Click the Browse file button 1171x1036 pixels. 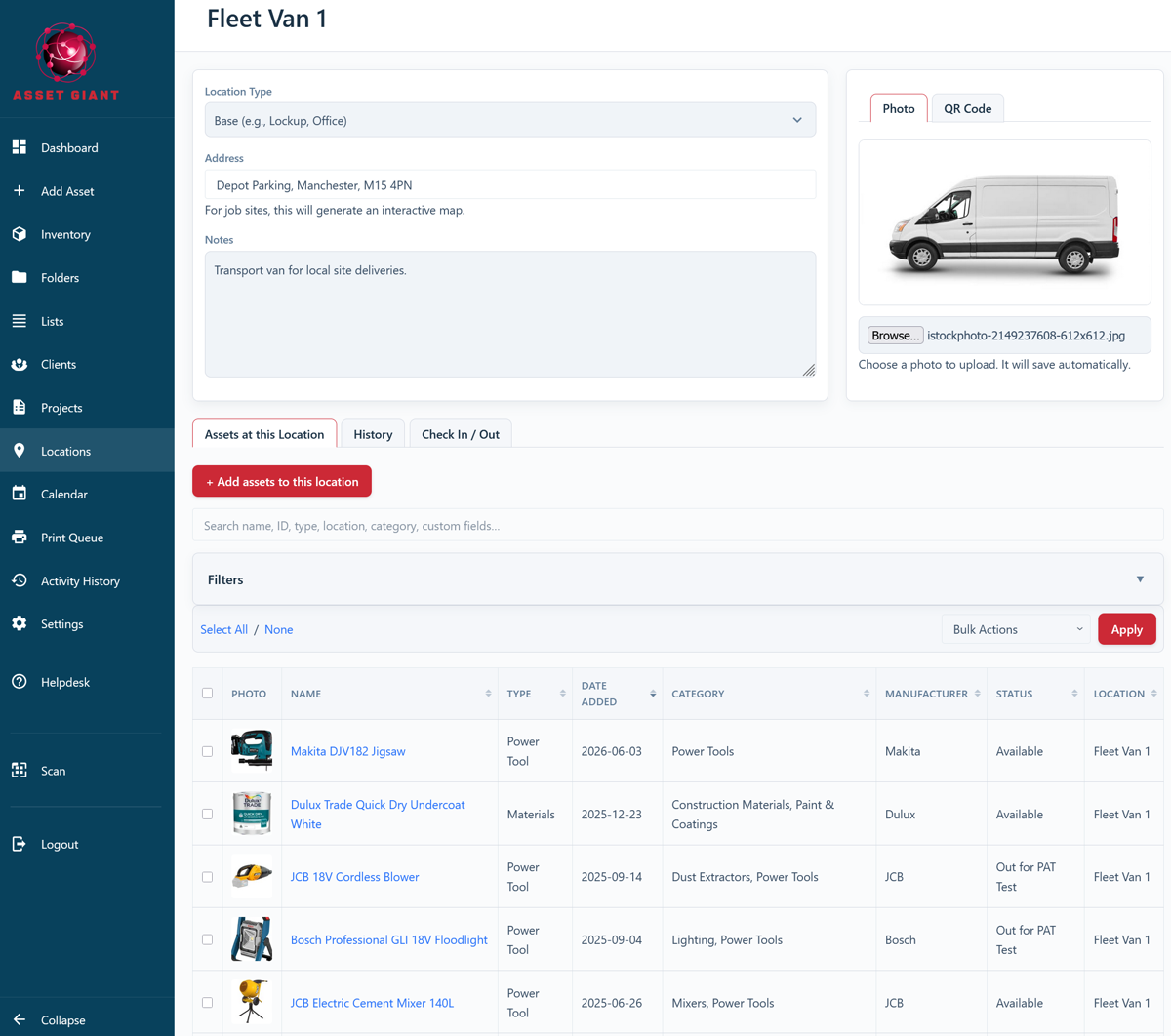pos(895,335)
